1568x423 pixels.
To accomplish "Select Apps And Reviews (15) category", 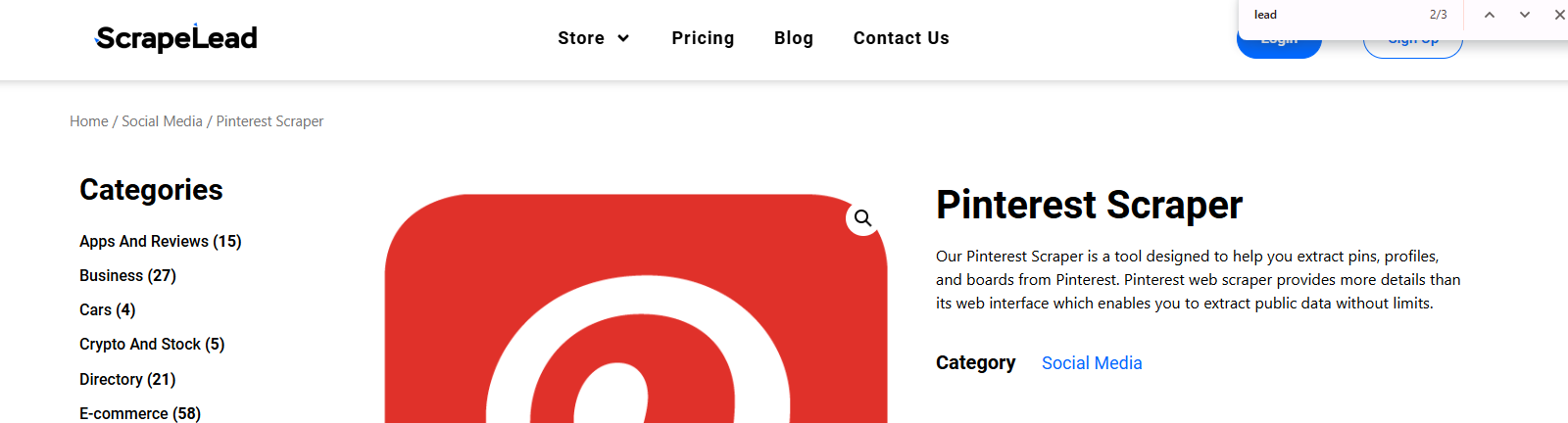I will coord(161,242).
